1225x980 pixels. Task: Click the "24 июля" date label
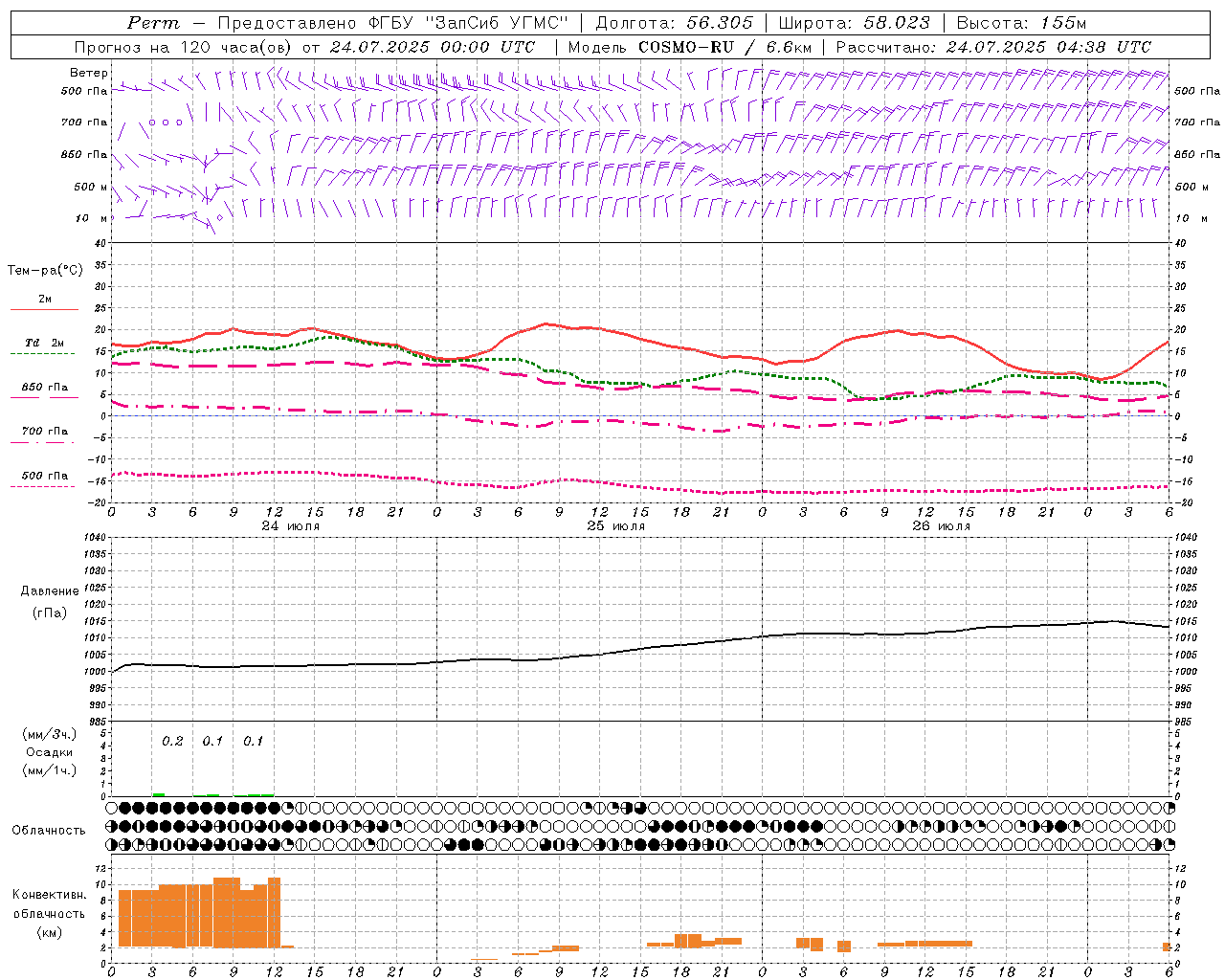pos(291,526)
